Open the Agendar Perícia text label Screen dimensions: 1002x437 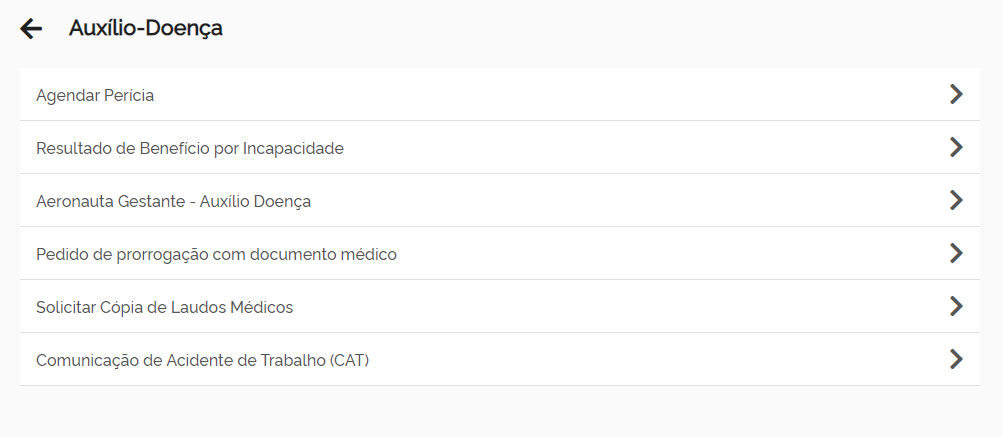coord(95,95)
